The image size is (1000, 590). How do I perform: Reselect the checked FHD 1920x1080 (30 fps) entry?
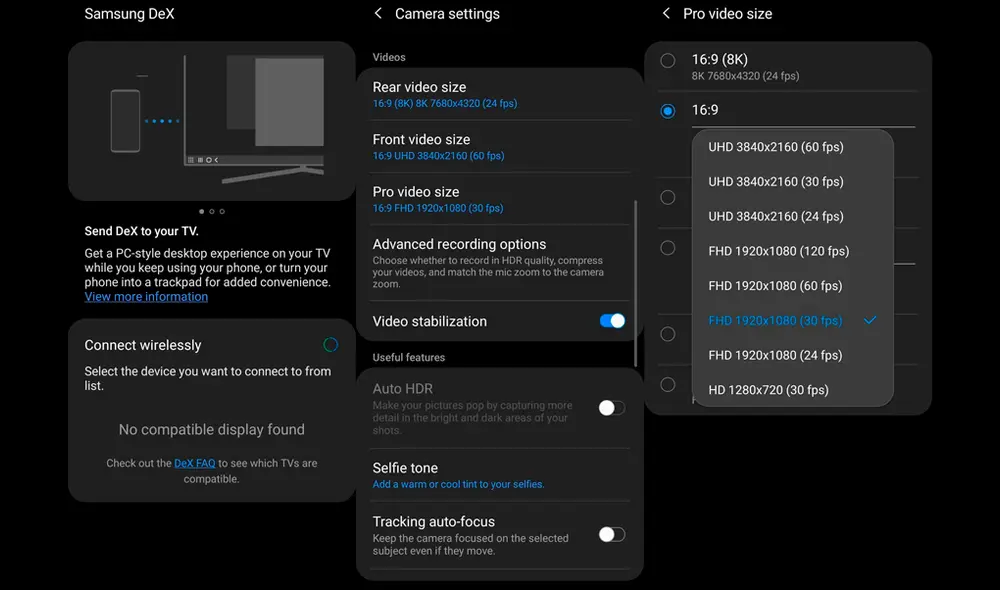point(775,320)
